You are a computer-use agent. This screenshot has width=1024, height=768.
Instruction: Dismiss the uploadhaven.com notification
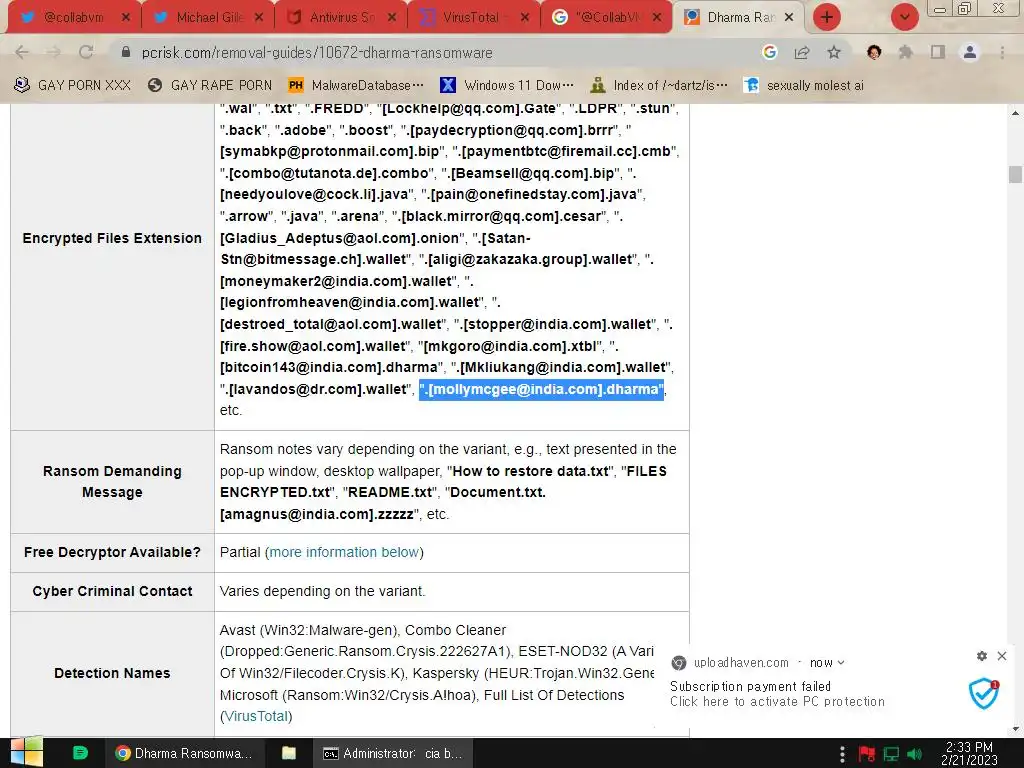pyautogui.click(x=1002, y=656)
